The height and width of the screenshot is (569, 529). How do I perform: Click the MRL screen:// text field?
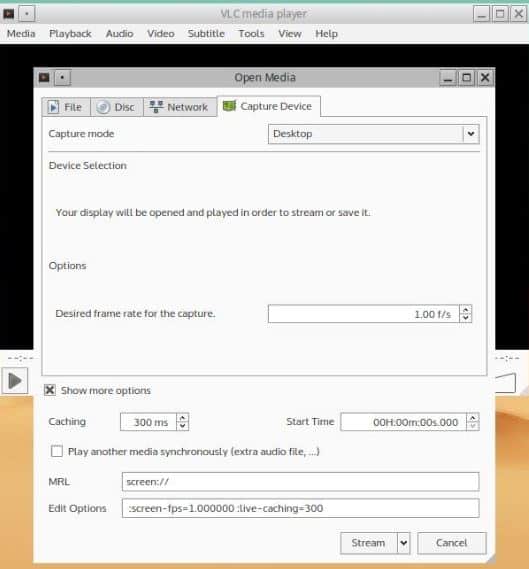click(300, 482)
